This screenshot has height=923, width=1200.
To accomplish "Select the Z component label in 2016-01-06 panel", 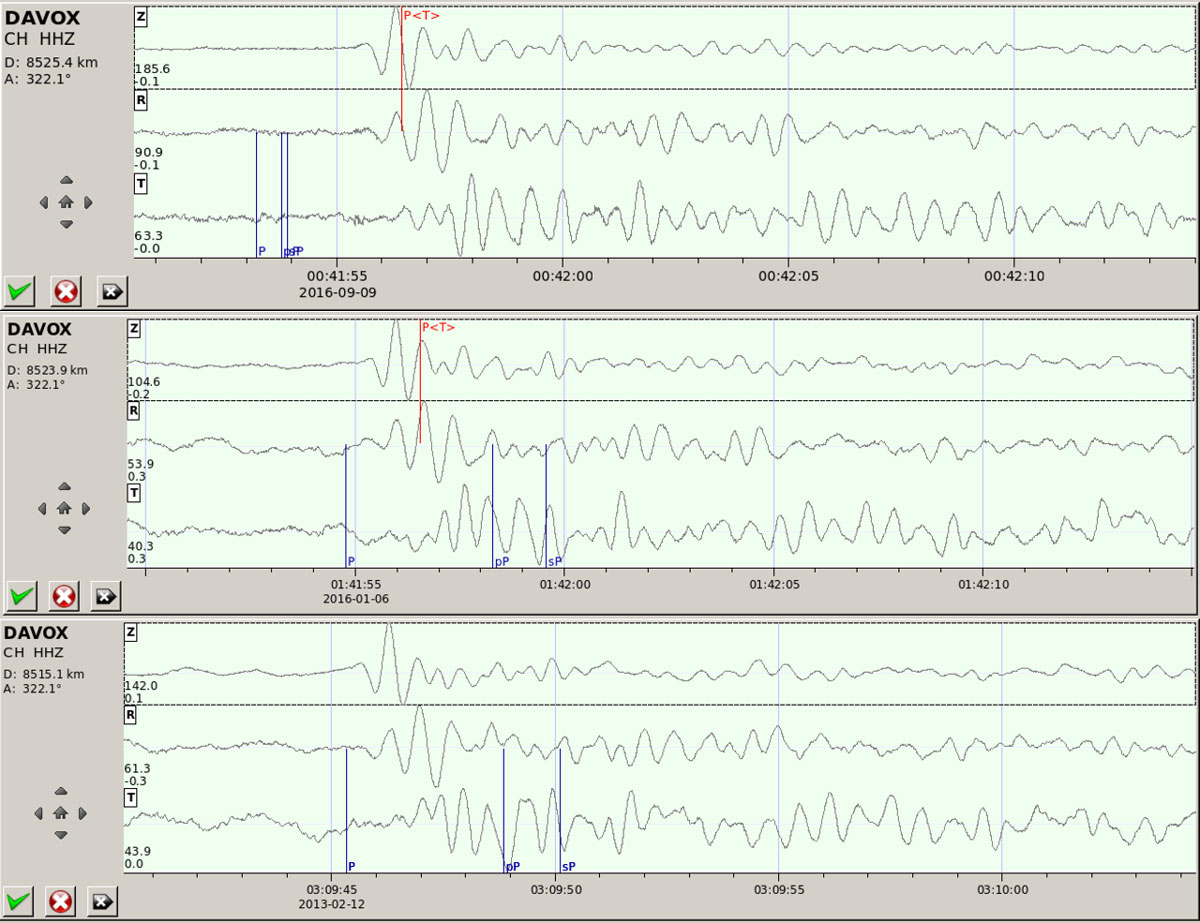I will [x=134, y=329].
